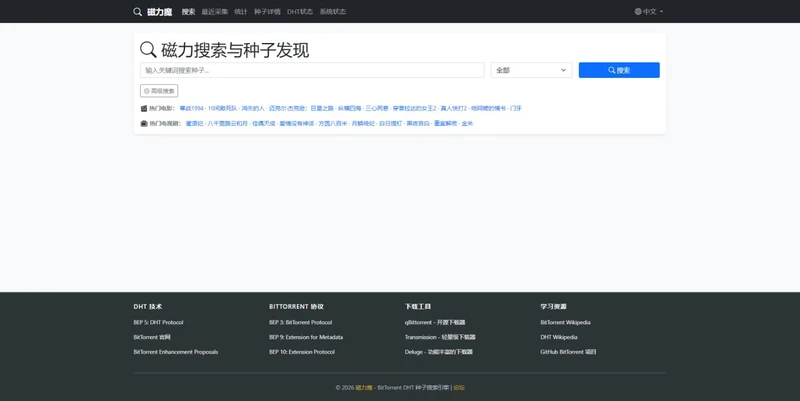Screen dimensions: 800x401
Task: Click the blue 搜索 search button
Action: click(x=619, y=70)
